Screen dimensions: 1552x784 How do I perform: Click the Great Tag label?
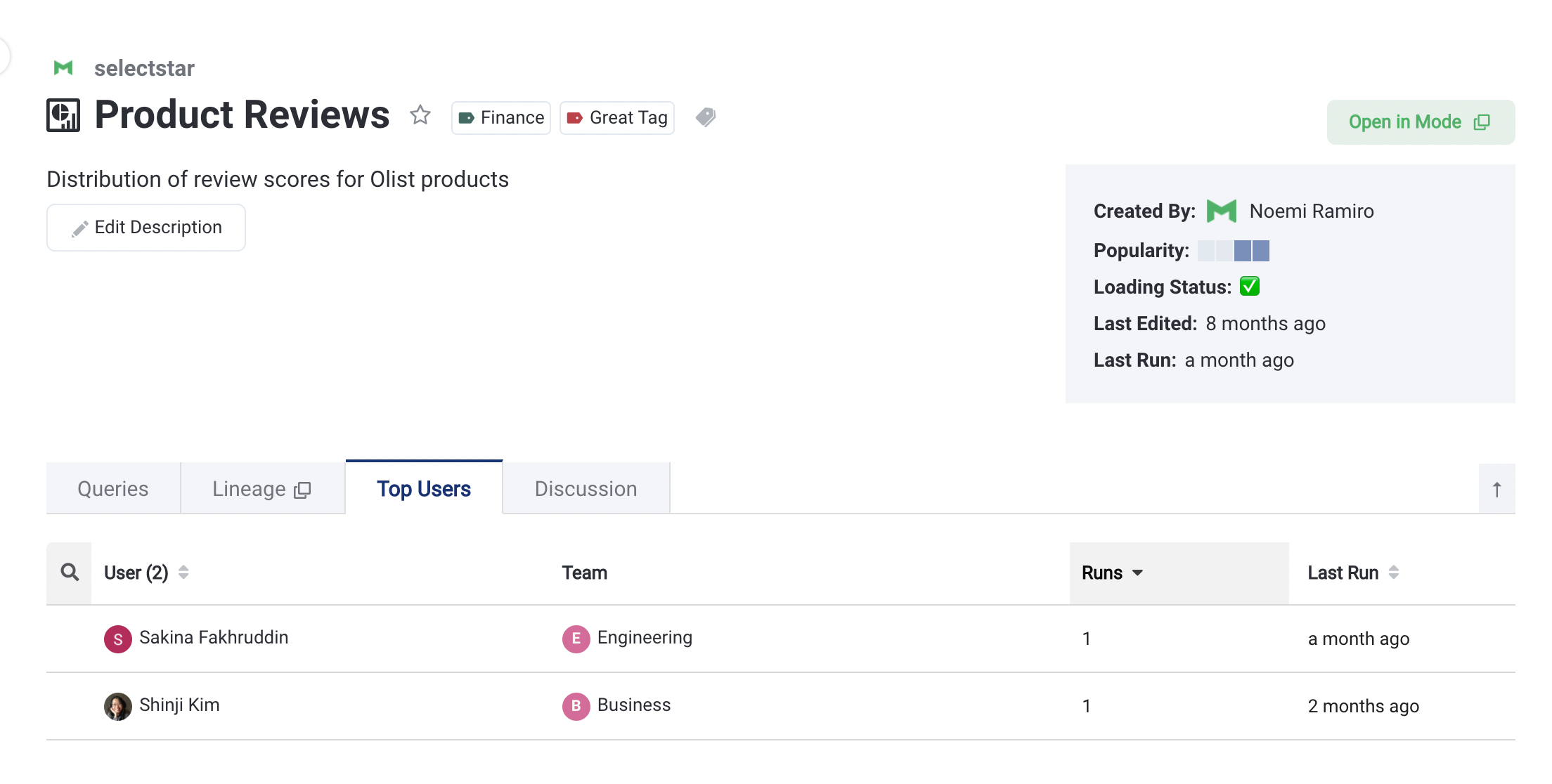point(617,118)
